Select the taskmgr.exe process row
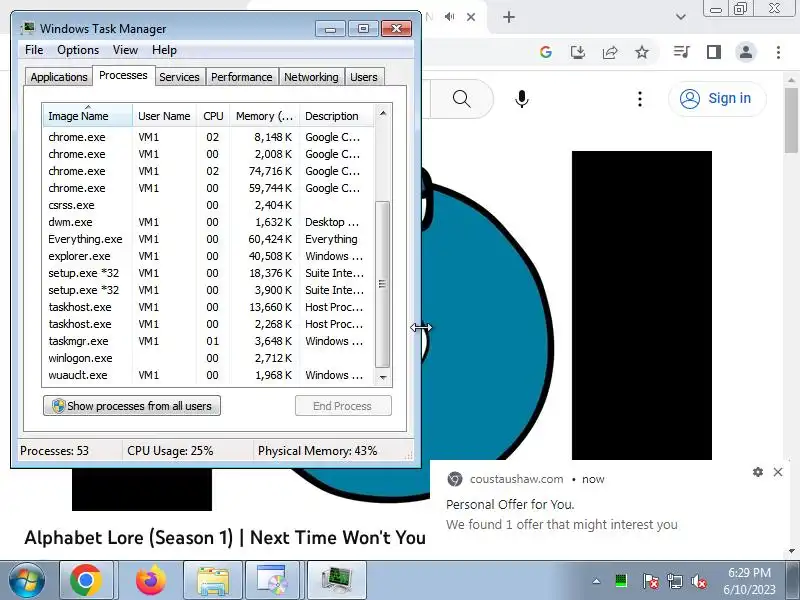The width and height of the screenshot is (800, 600). coord(209,341)
